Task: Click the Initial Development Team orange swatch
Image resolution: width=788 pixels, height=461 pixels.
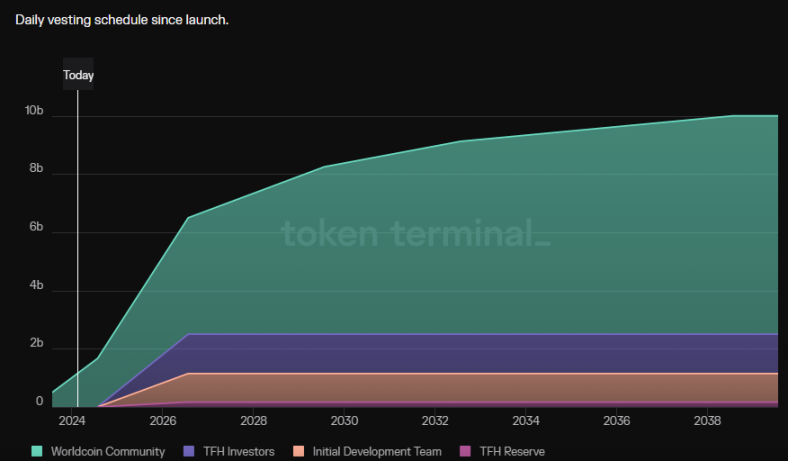Action: (300, 451)
